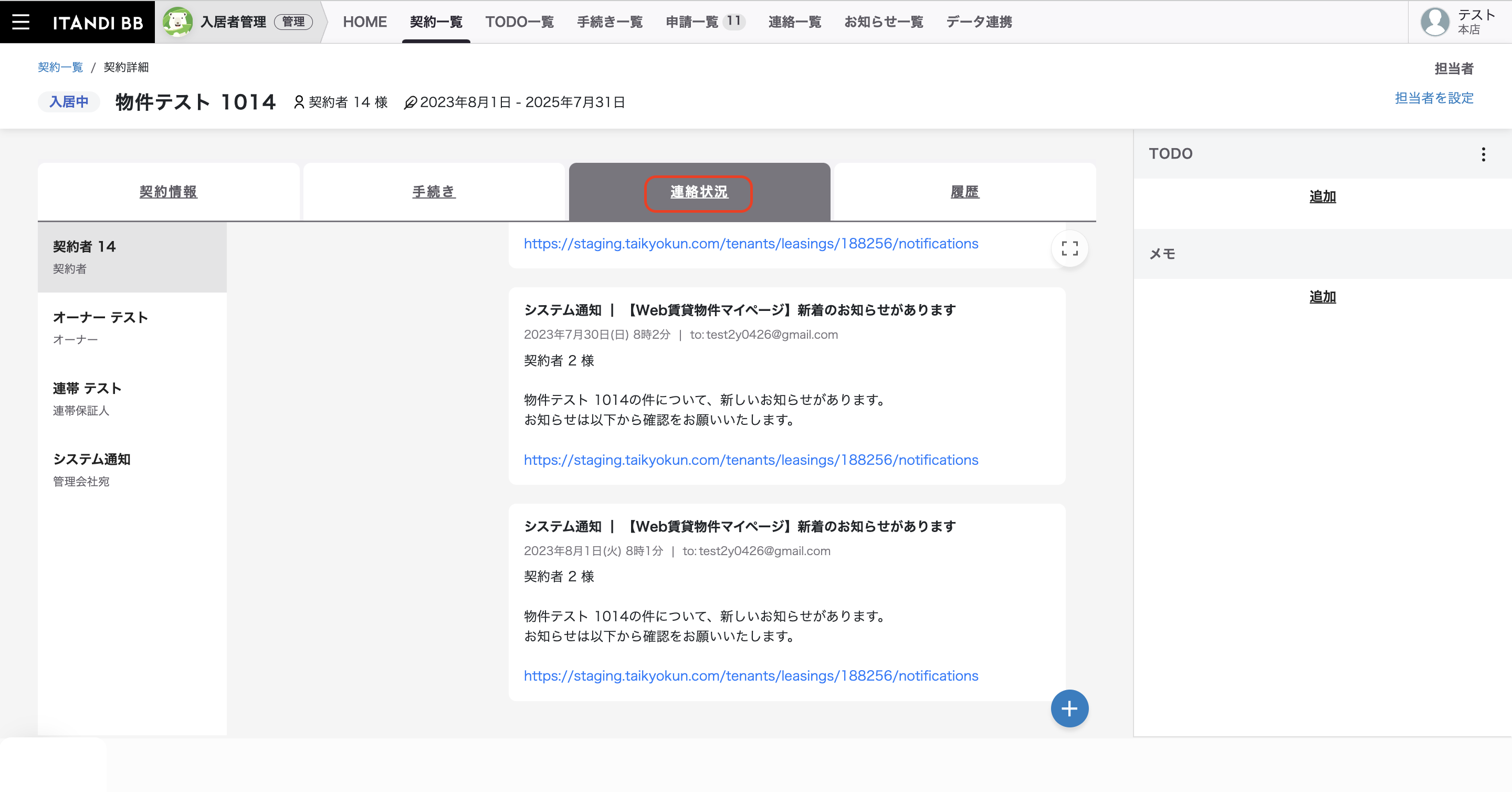
Task: Open 申請一覧 navigation item
Action: [692, 22]
